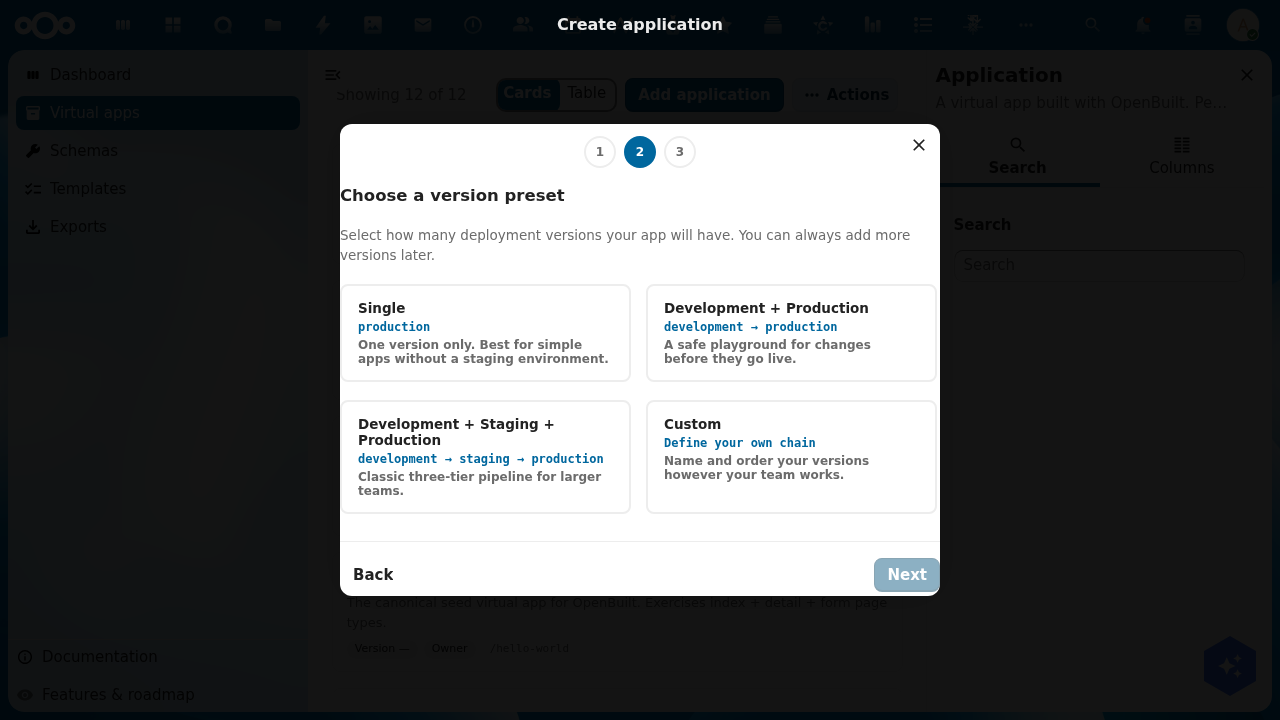Select the Custom chain preset
The height and width of the screenshot is (720, 1280).
click(791, 457)
